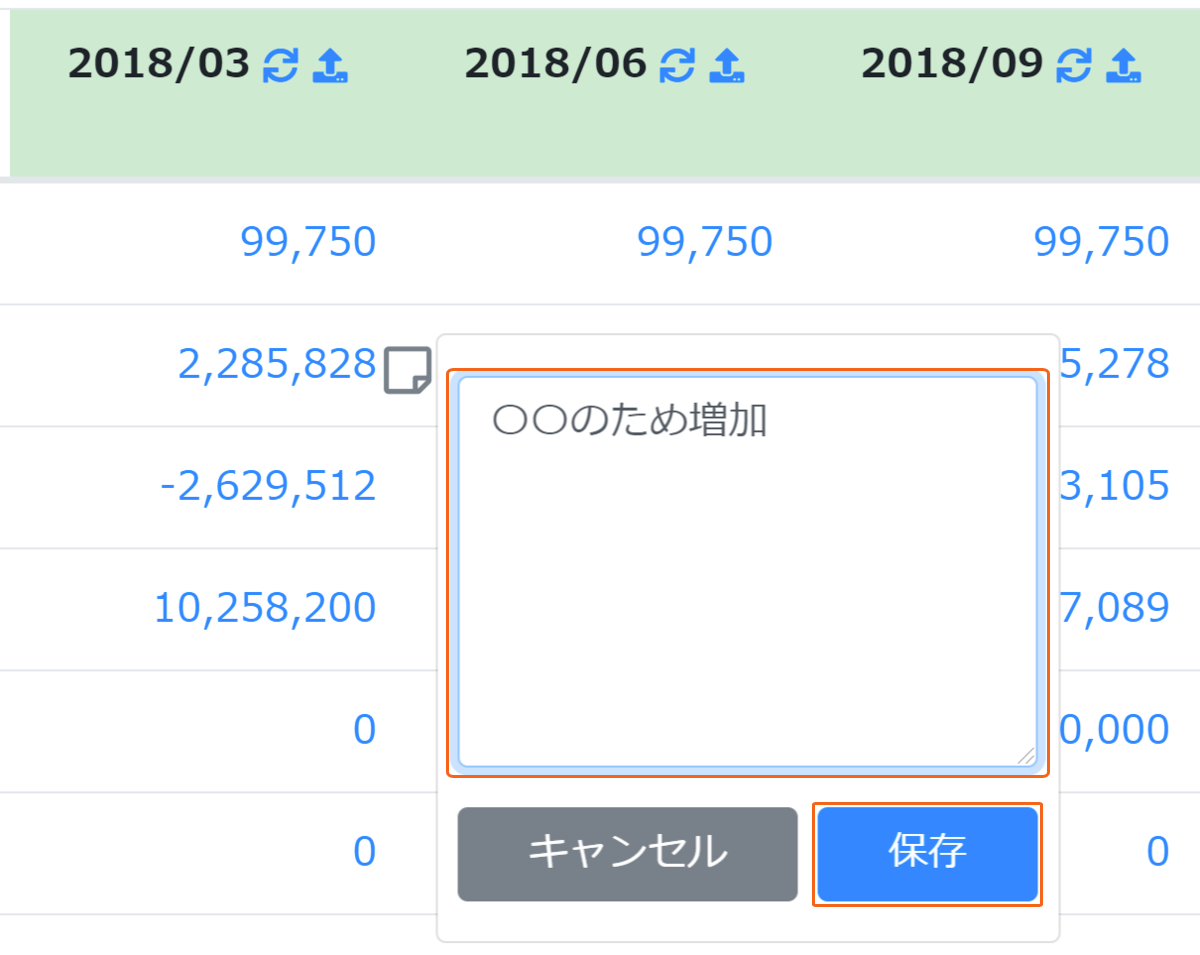Image resolution: width=1200 pixels, height=955 pixels.
Task: Click the キャンセル button
Action: point(627,854)
